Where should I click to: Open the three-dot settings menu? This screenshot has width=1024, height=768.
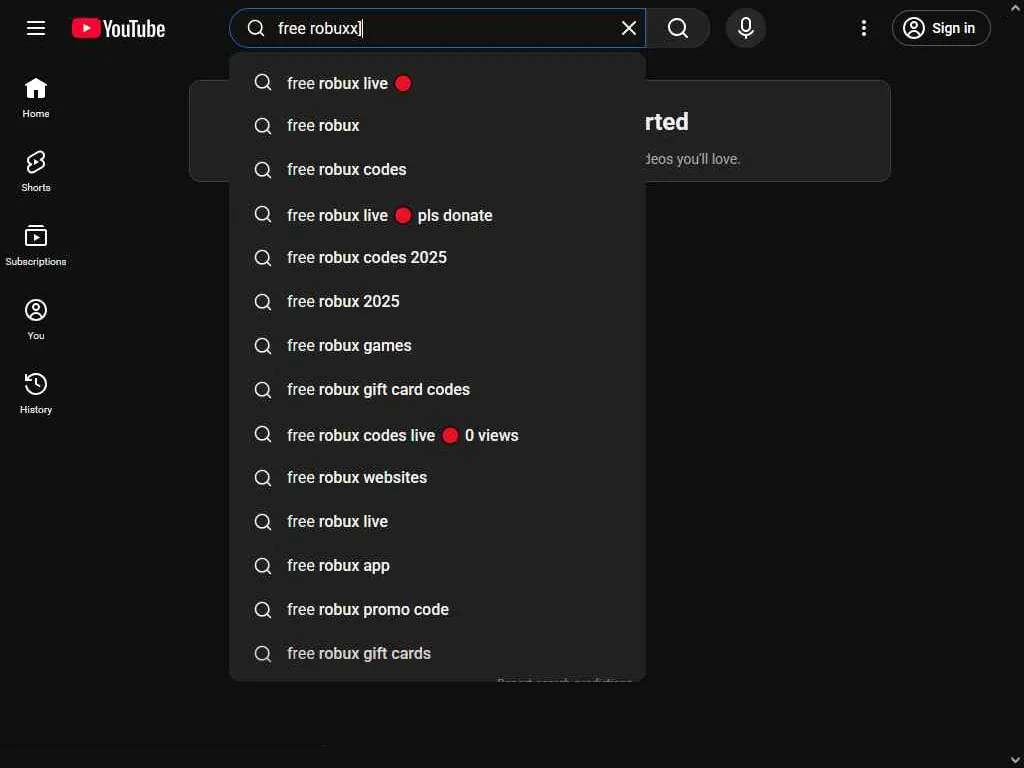tap(864, 28)
